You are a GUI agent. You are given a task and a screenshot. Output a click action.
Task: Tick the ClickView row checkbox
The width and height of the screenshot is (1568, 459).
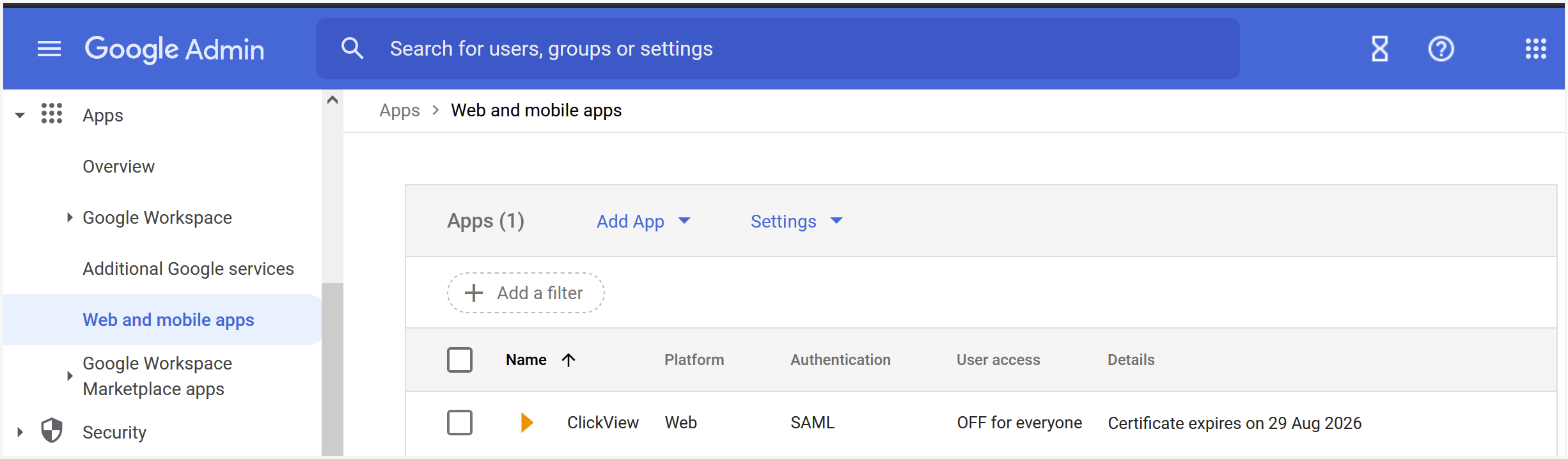[460, 423]
